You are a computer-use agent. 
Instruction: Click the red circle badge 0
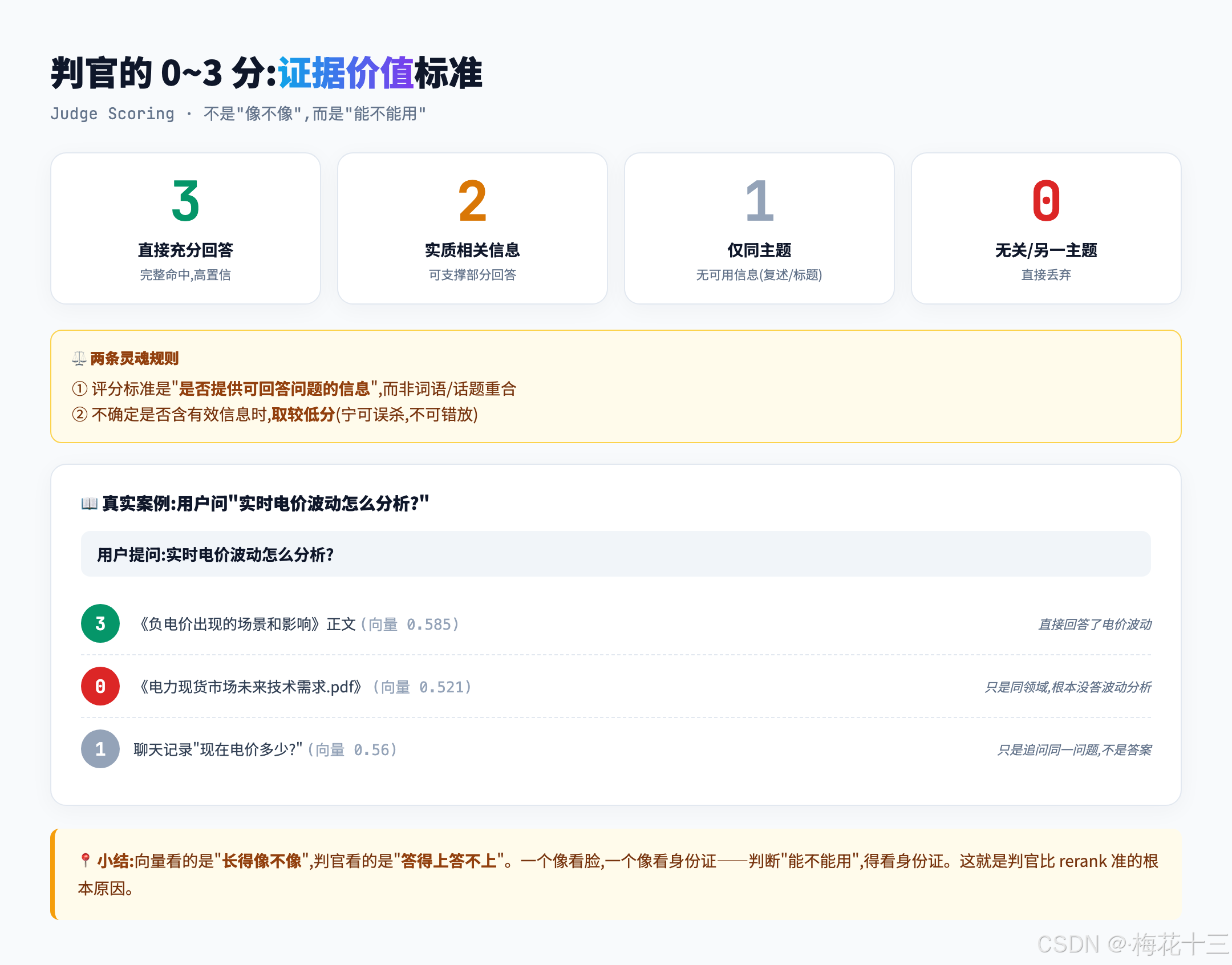click(100, 686)
